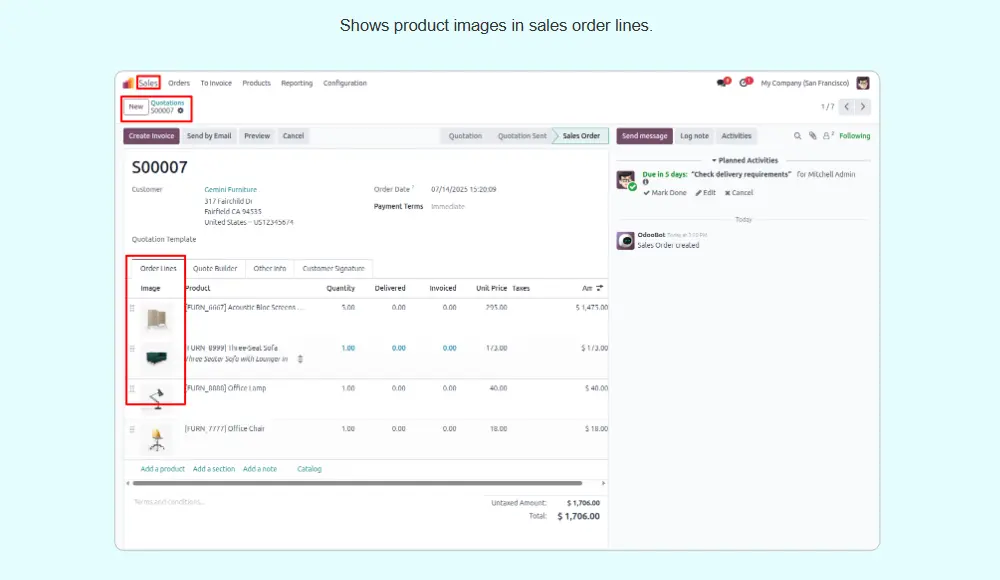Click the trash icon on Three-Seat Sofa line
Image resolution: width=1000 pixels, height=580 pixels.
[x=300, y=359]
